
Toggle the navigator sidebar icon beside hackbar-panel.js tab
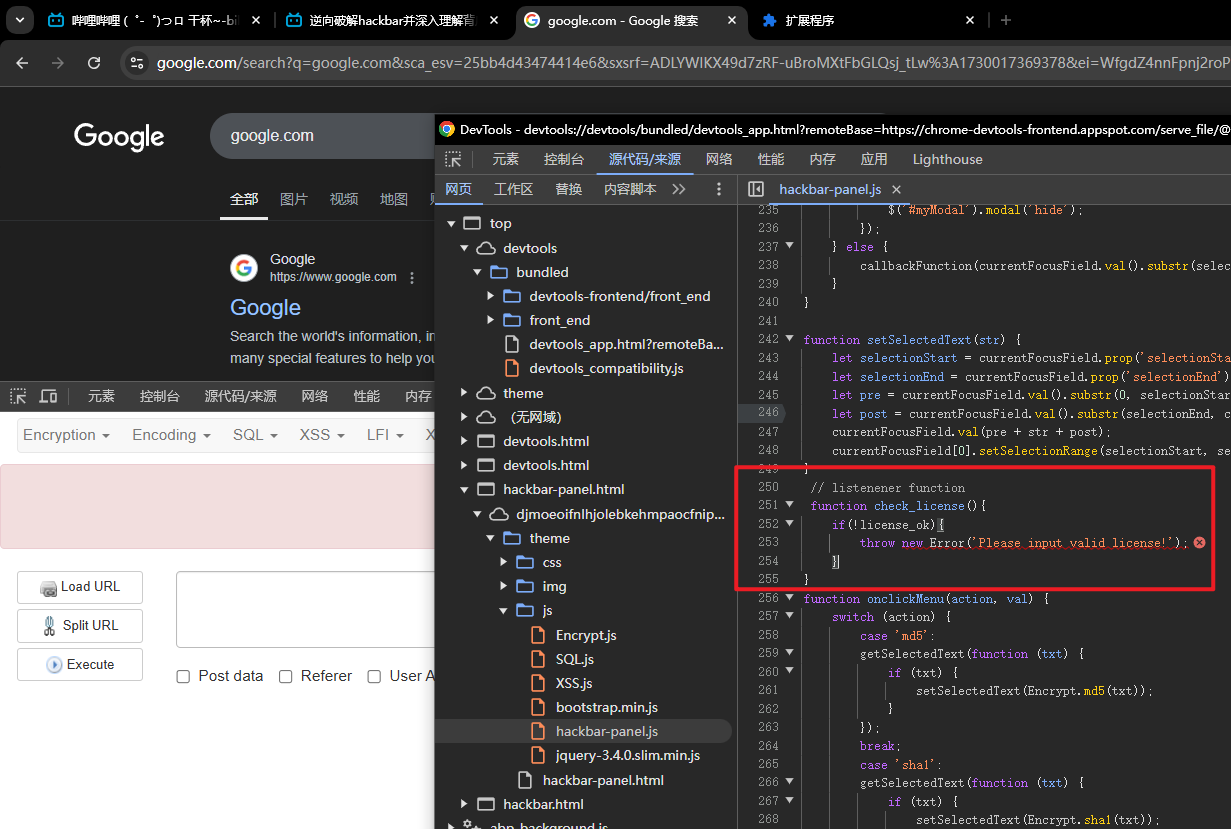[756, 189]
